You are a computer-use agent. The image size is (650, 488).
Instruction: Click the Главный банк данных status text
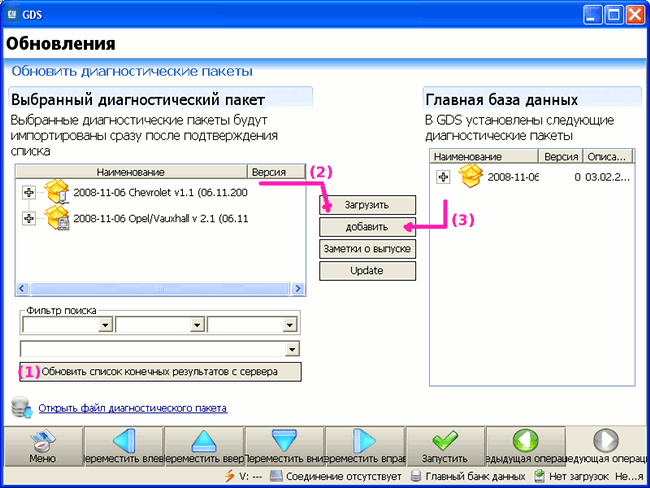tap(475, 476)
